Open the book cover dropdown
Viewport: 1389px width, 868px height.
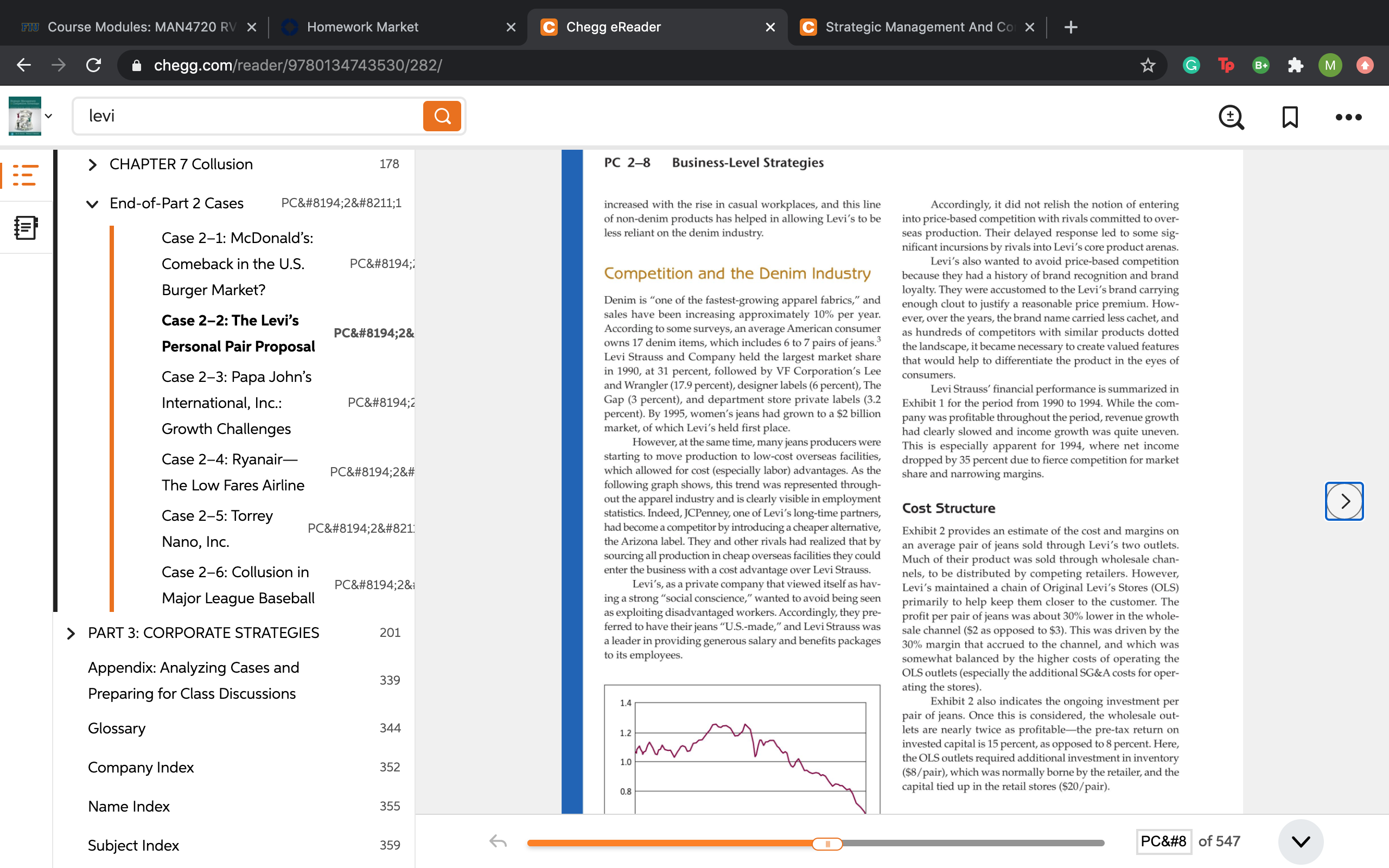pyautogui.click(x=49, y=116)
